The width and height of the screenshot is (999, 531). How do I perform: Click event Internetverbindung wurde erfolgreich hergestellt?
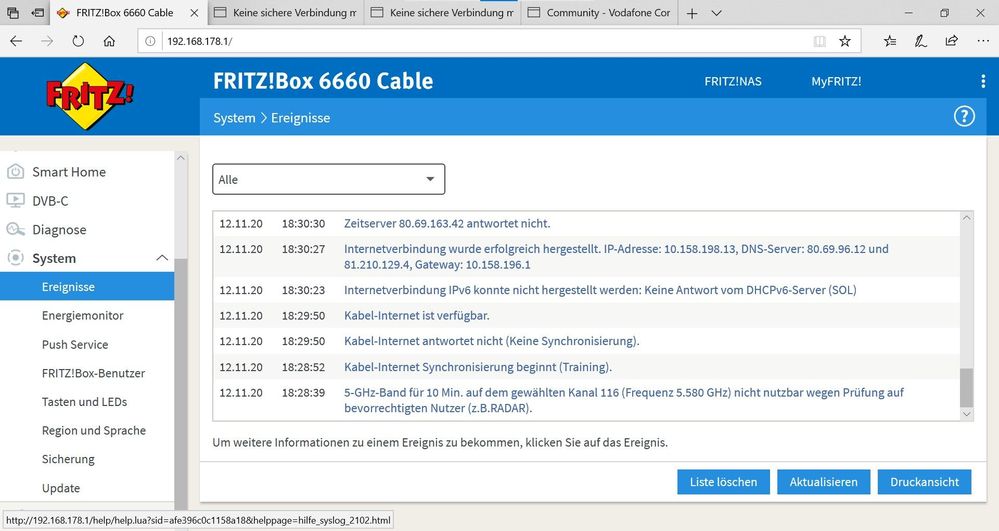616,257
